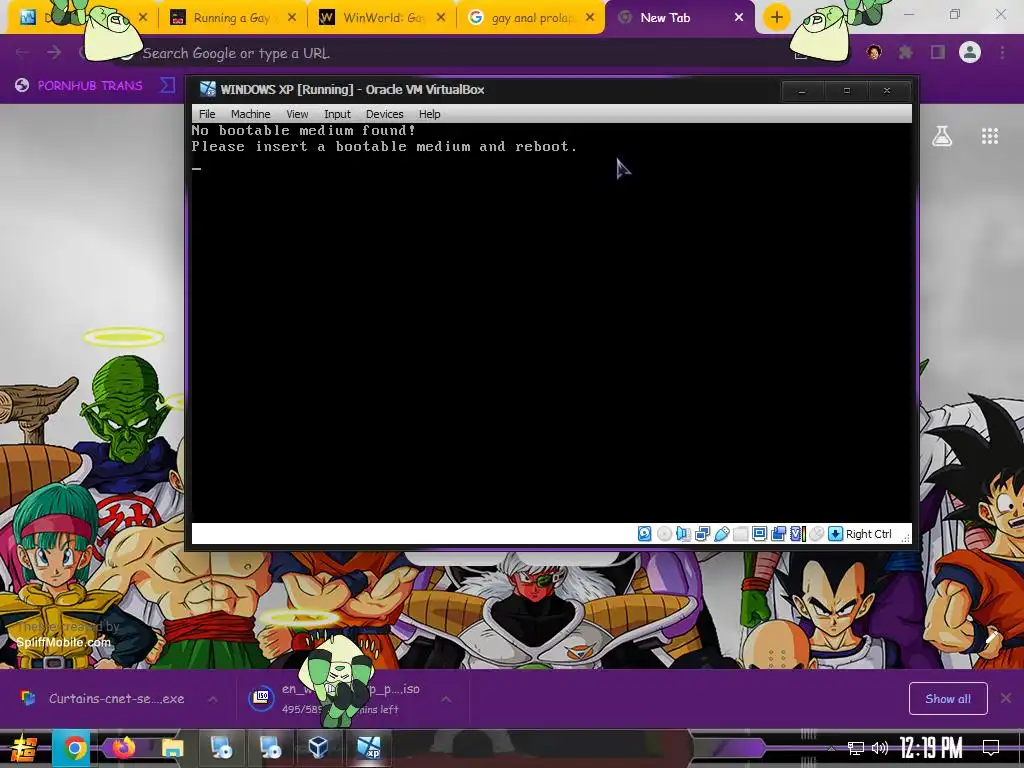Click the network icon in system tray

(x=856, y=748)
